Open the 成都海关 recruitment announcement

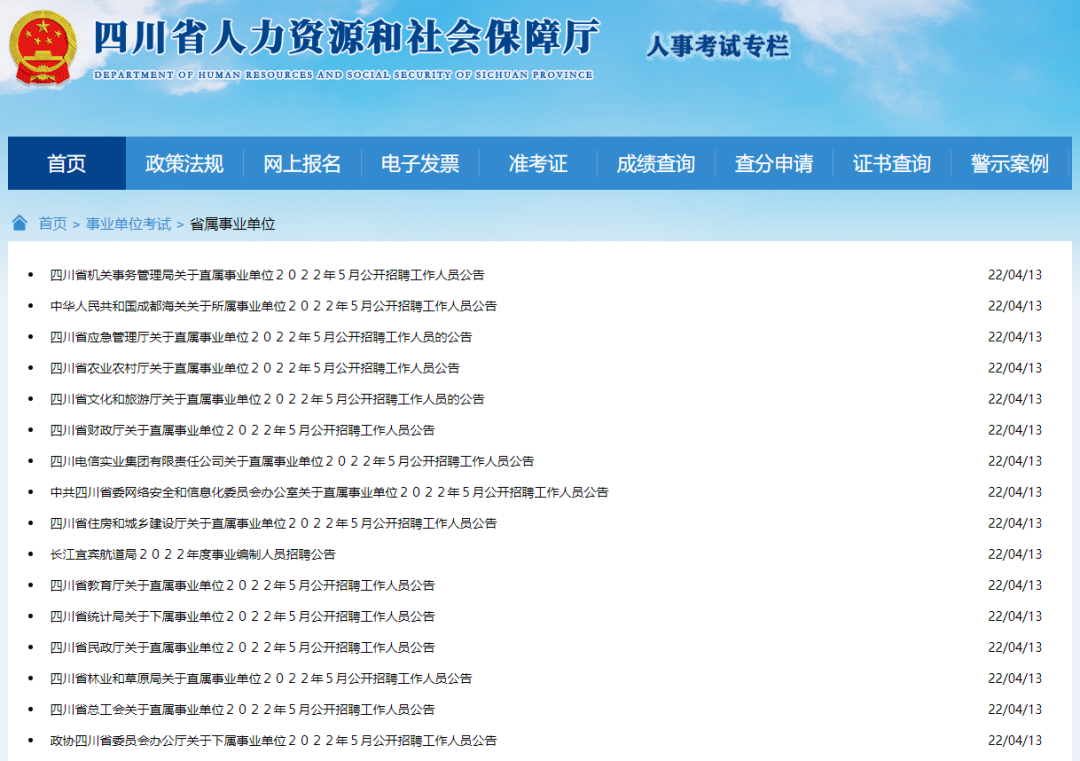click(x=273, y=306)
